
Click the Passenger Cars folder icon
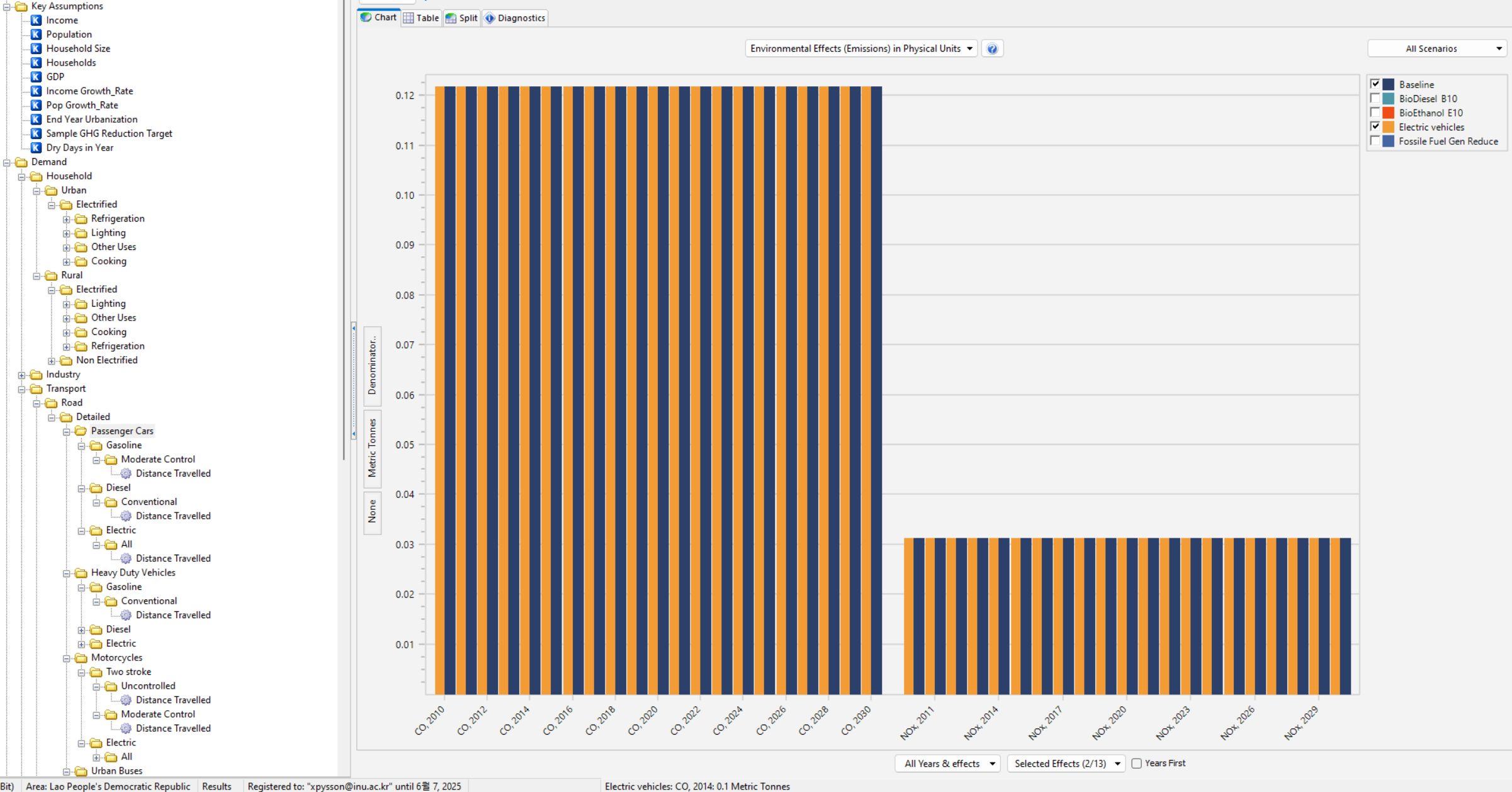pyautogui.click(x=81, y=431)
